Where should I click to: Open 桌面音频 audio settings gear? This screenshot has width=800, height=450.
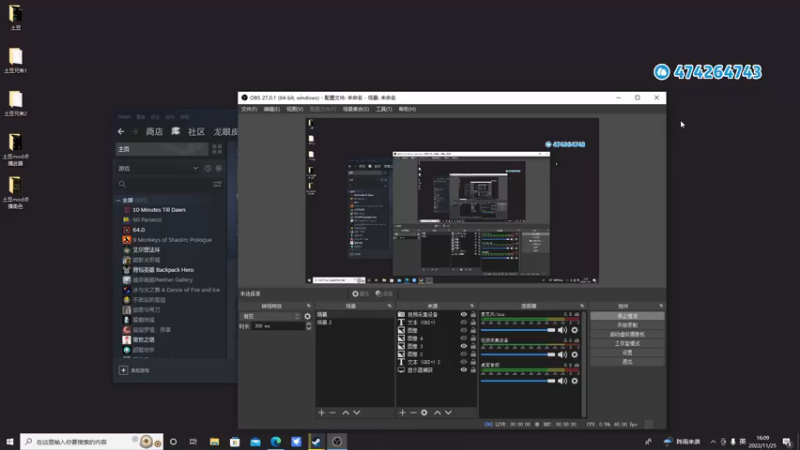[x=575, y=381]
